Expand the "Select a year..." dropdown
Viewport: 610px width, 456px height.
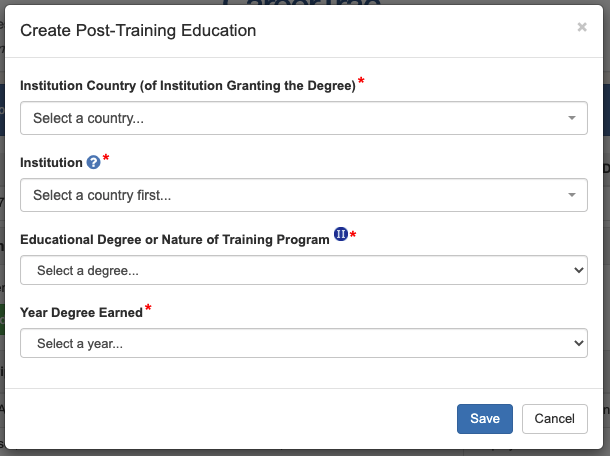(x=290, y=343)
